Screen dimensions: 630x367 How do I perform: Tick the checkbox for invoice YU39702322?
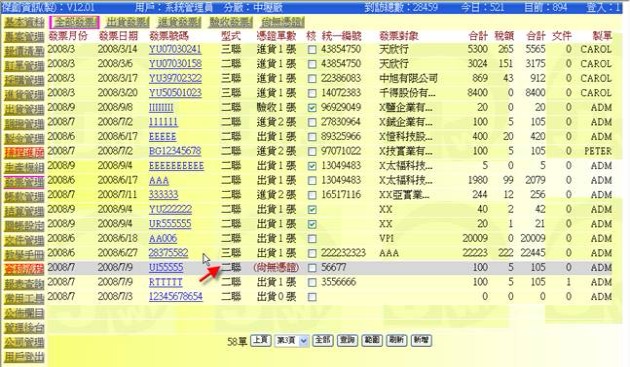pos(312,79)
